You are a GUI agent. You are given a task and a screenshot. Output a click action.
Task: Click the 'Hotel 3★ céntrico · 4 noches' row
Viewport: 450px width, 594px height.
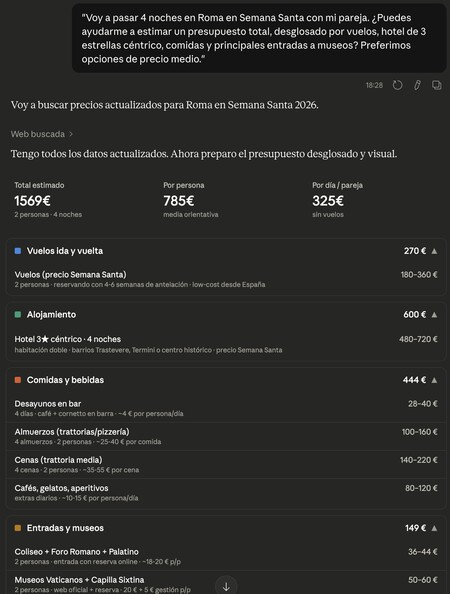[x=226, y=344]
